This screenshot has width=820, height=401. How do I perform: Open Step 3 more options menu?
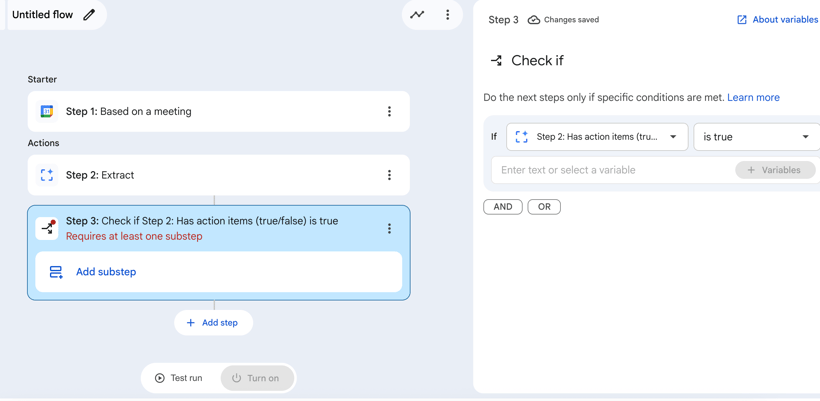(x=389, y=229)
